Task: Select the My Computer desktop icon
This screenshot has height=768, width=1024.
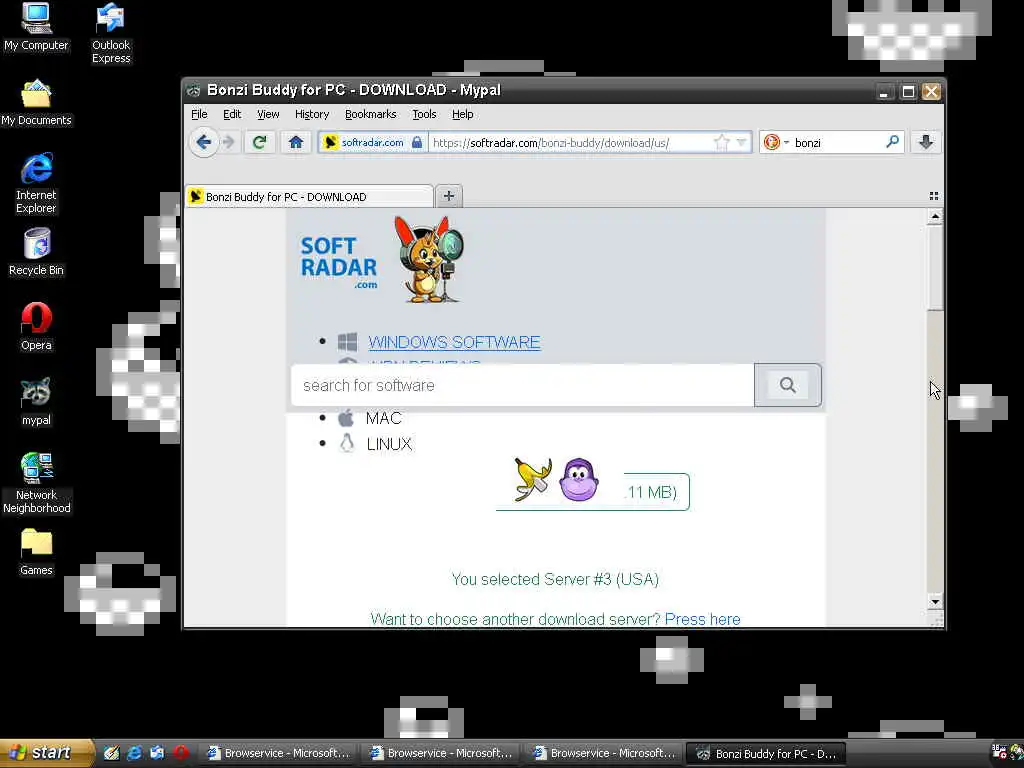Action: coord(36,27)
